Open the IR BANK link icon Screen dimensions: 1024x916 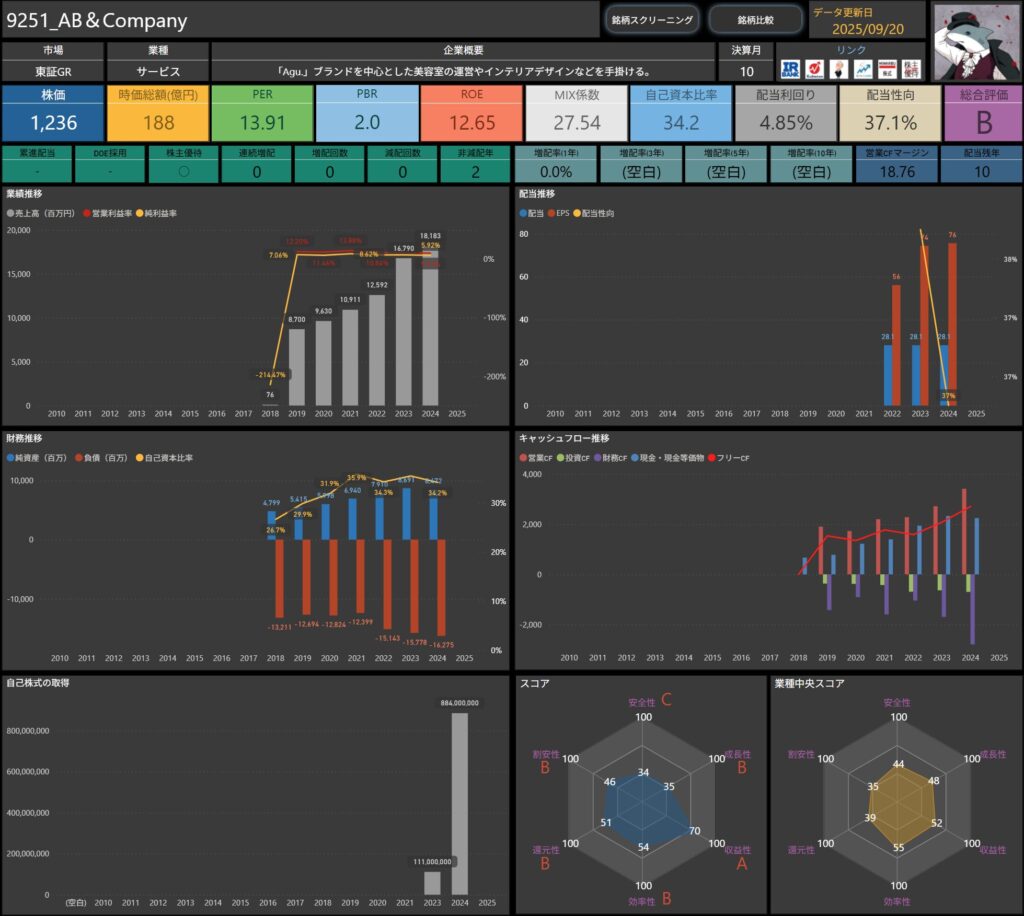point(790,69)
